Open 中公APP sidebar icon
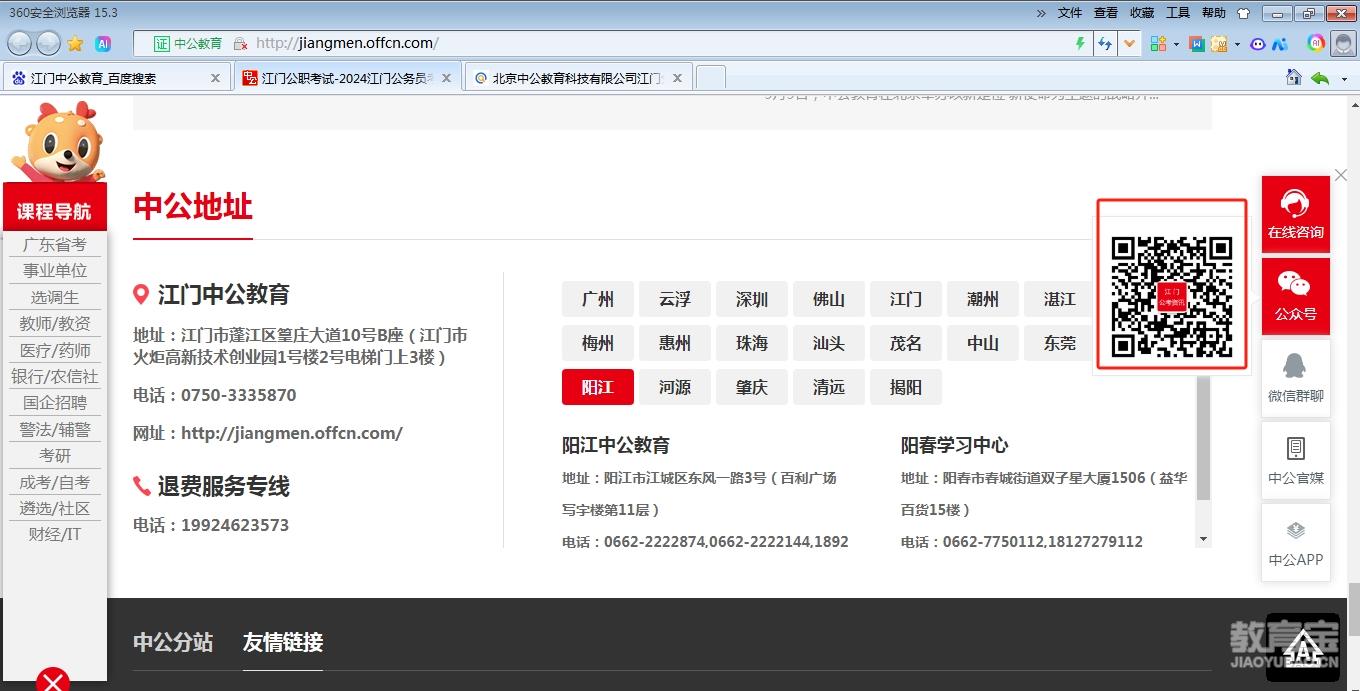Viewport: 1360px width, 691px height. [1296, 542]
